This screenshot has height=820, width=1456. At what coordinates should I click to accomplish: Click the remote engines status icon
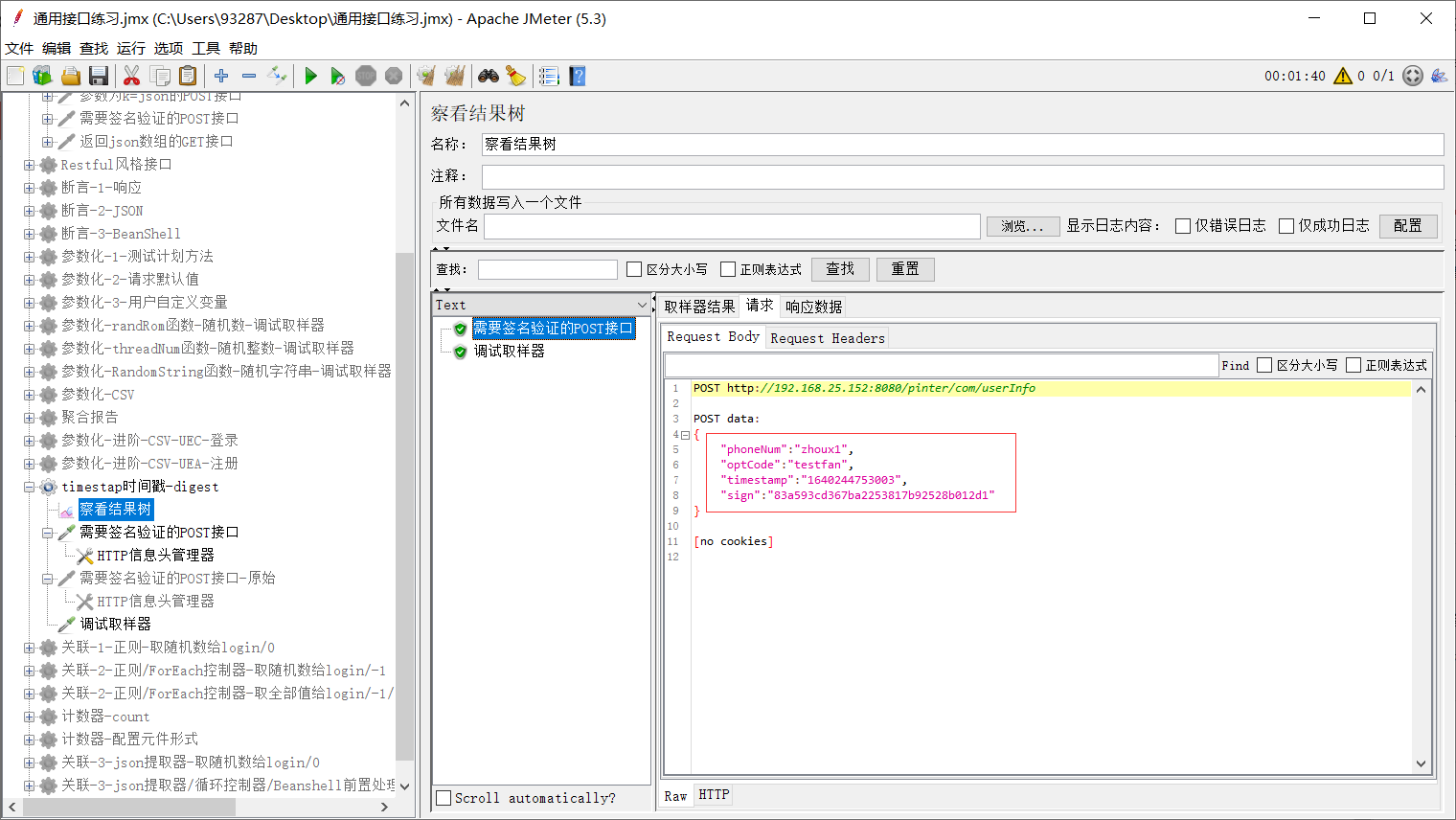(1413, 76)
